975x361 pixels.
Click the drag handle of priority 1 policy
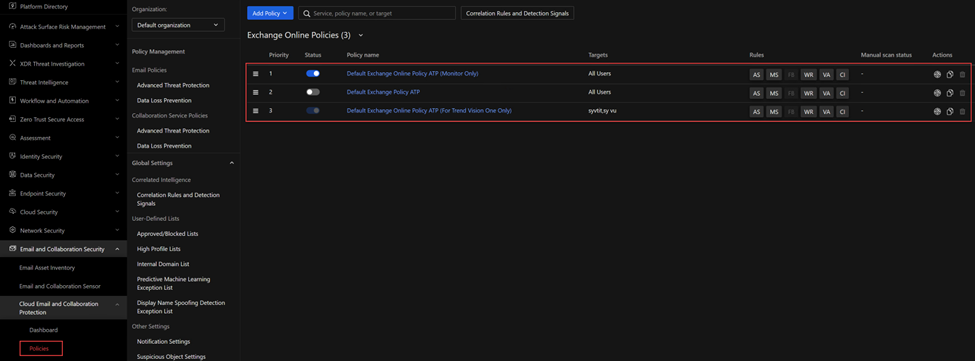click(255, 73)
